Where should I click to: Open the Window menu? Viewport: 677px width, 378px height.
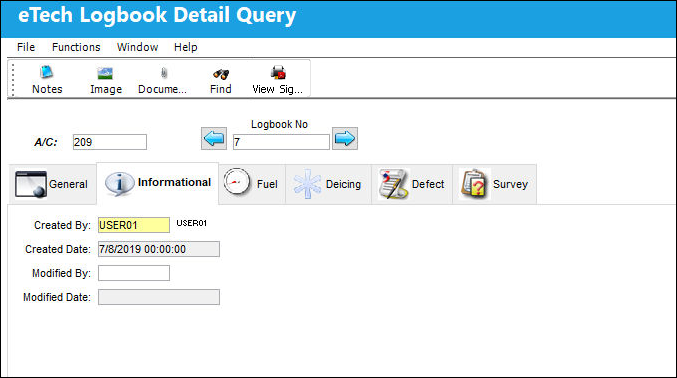(137, 47)
